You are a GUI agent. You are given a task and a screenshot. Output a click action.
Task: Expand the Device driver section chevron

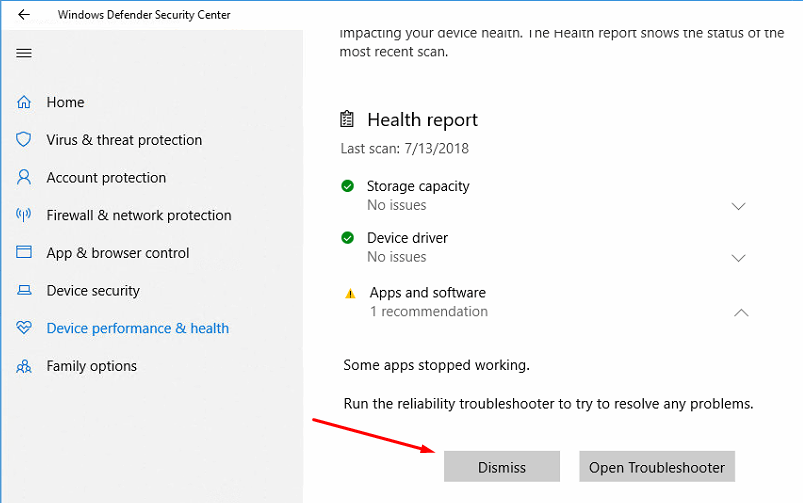coord(738,258)
